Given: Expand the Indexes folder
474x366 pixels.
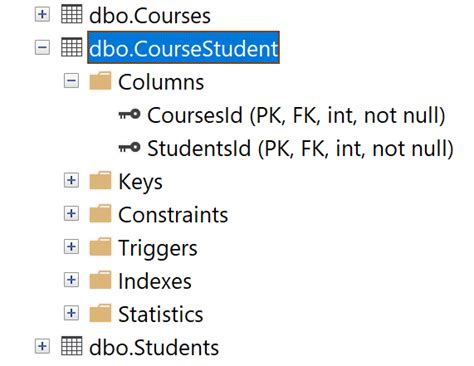Looking at the screenshot, I should pos(71,280).
